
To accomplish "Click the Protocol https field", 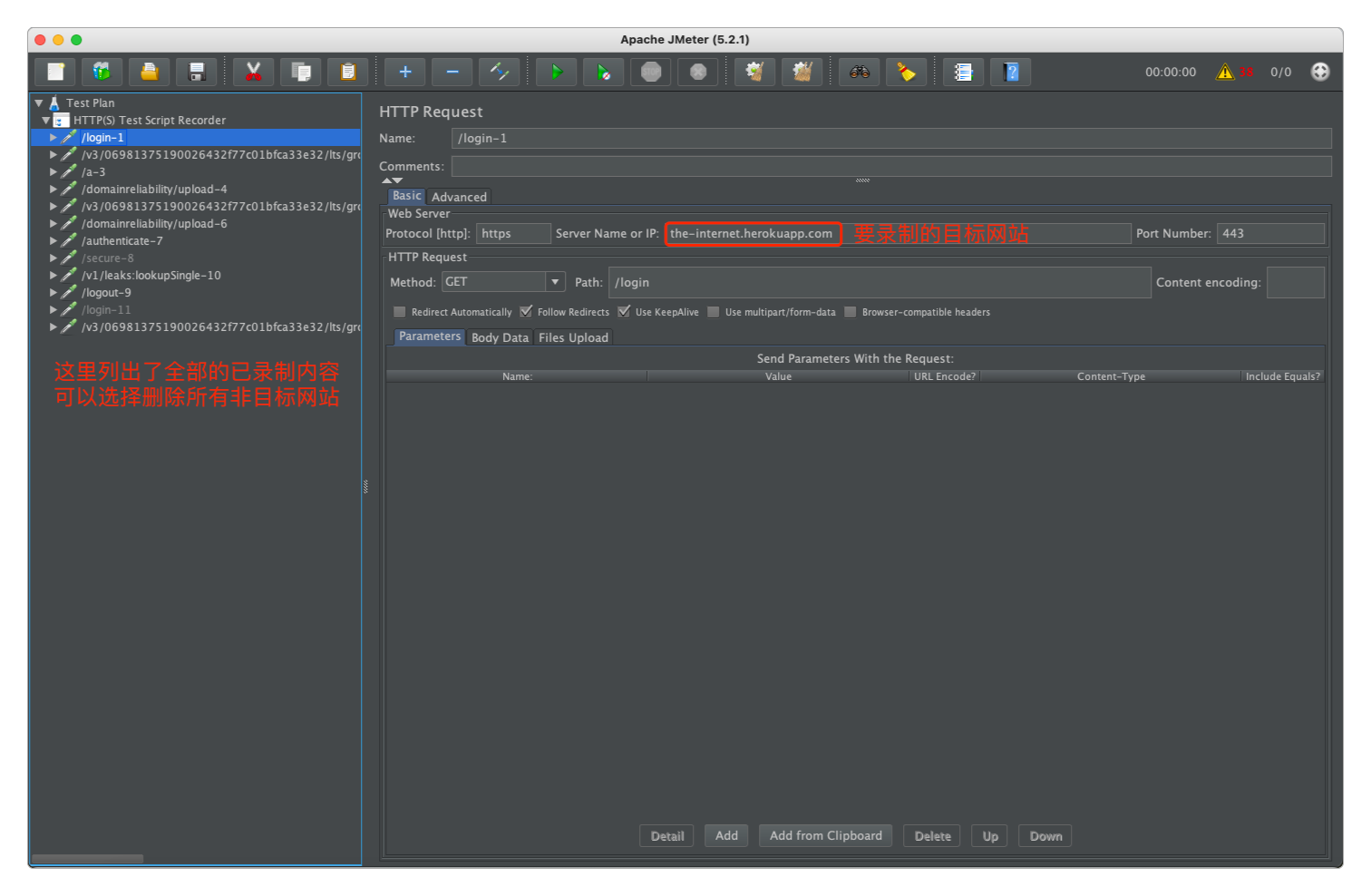I will [513, 234].
